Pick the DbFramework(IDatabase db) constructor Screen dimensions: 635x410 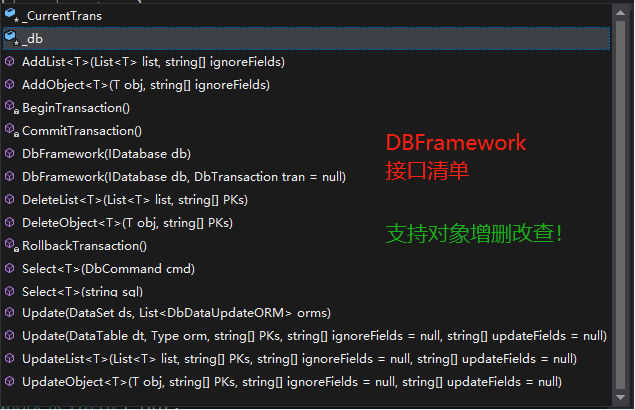[106, 154]
